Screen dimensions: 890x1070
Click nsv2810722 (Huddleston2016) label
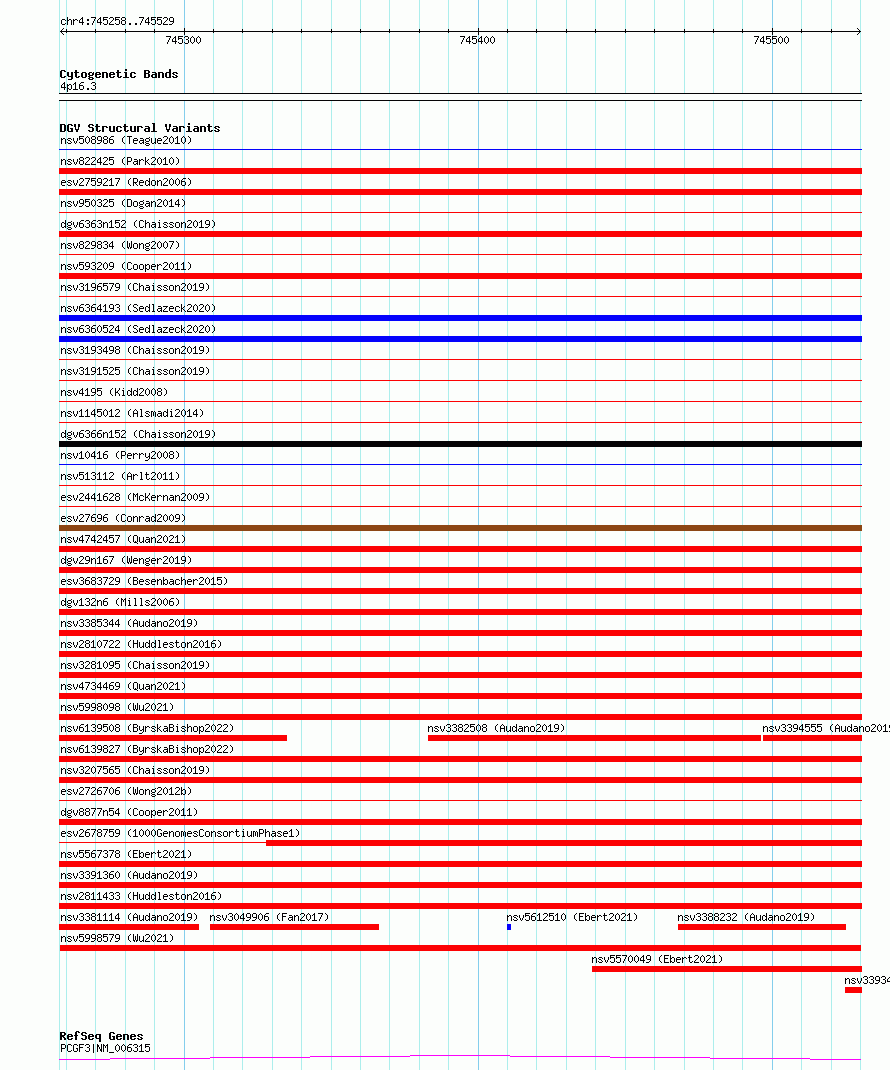coord(141,645)
